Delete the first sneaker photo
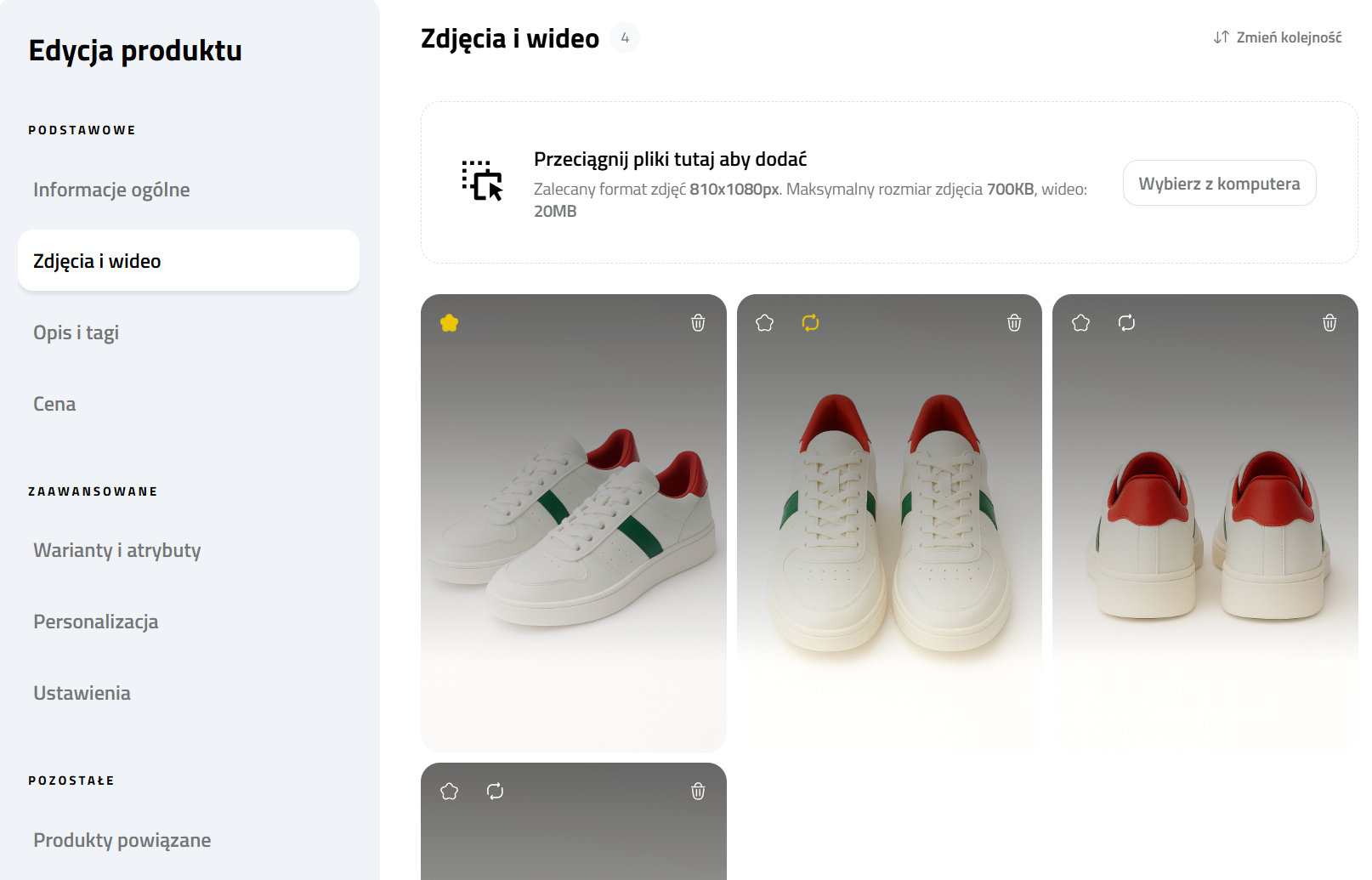This screenshot has height=880, width=1372. 698,323
